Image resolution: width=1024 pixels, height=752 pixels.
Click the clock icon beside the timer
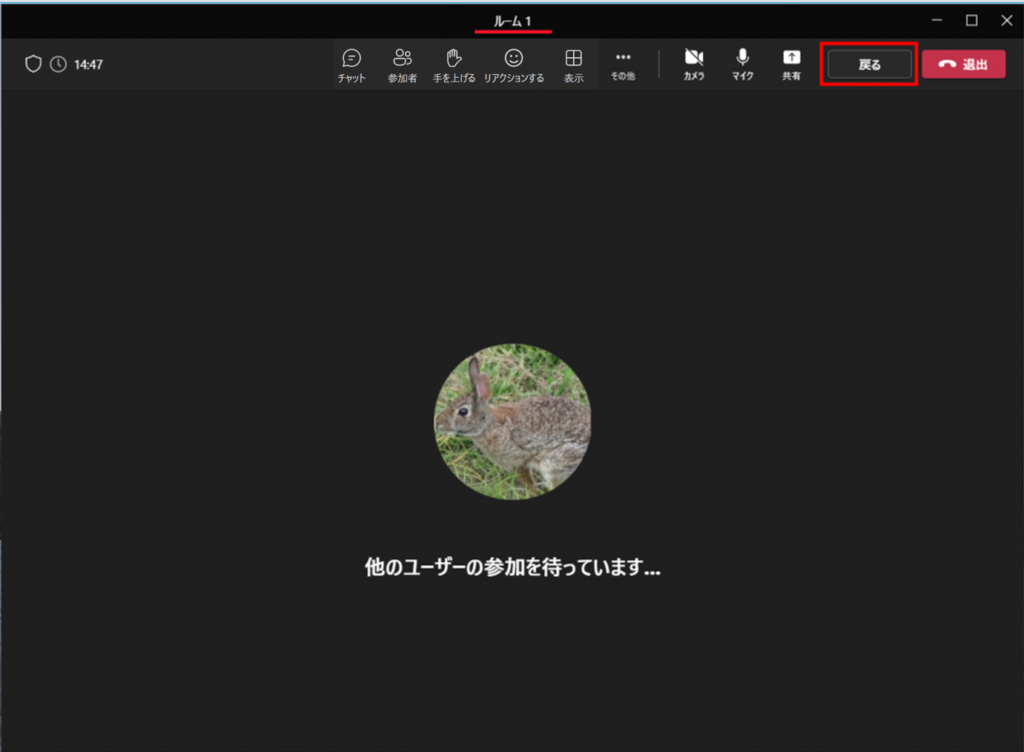(59, 65)
